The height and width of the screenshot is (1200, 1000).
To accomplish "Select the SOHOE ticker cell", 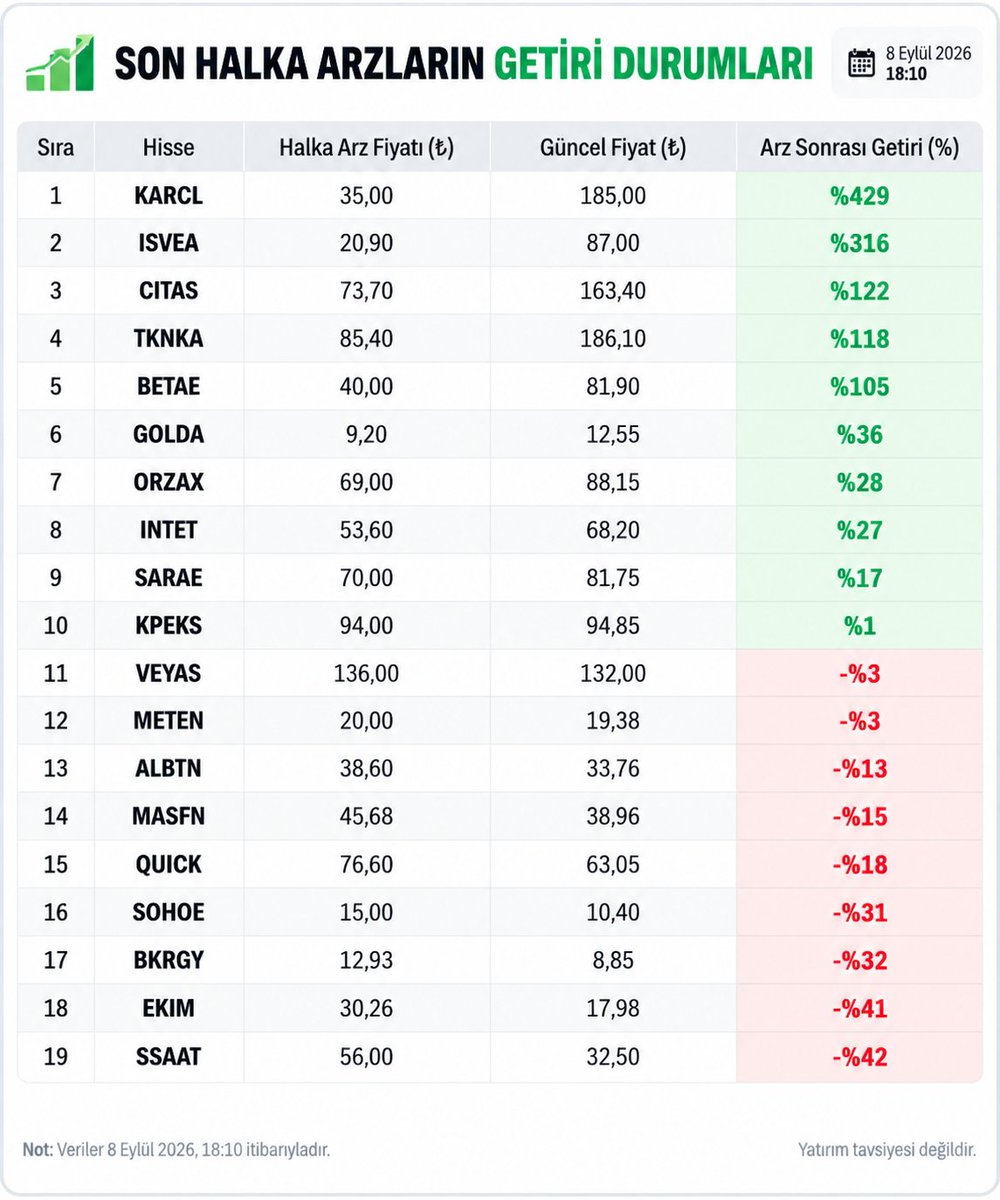I will pyautogui.click(x=168, y=913).
